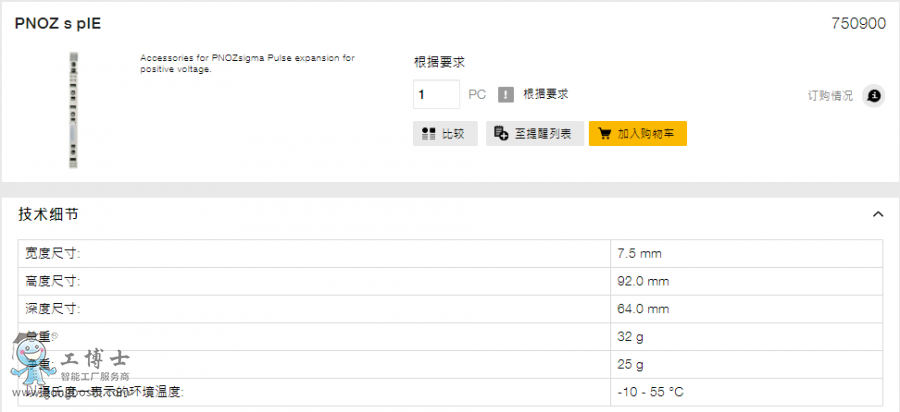Viewport: 900px width, 412px height.
Task: Click the shopping cart icon on yellow button
Action: [x=604, y=133]
